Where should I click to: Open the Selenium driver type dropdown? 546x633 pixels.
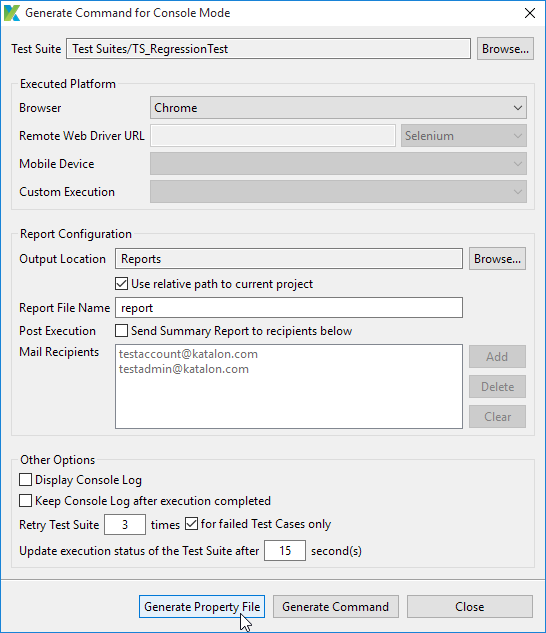(464, 136)
